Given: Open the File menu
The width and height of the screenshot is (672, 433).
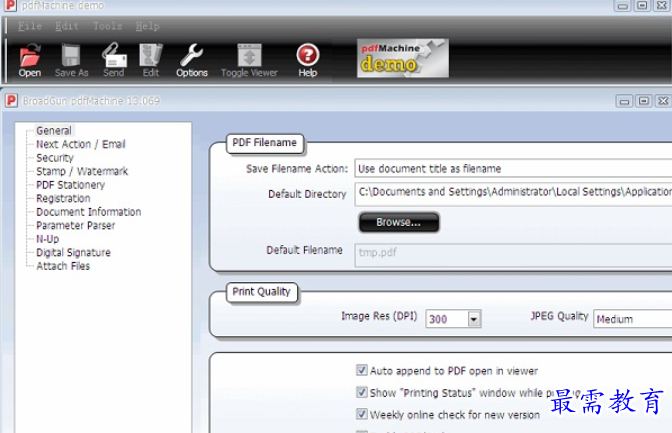Looking at the screenshot, I should (30, 26).
